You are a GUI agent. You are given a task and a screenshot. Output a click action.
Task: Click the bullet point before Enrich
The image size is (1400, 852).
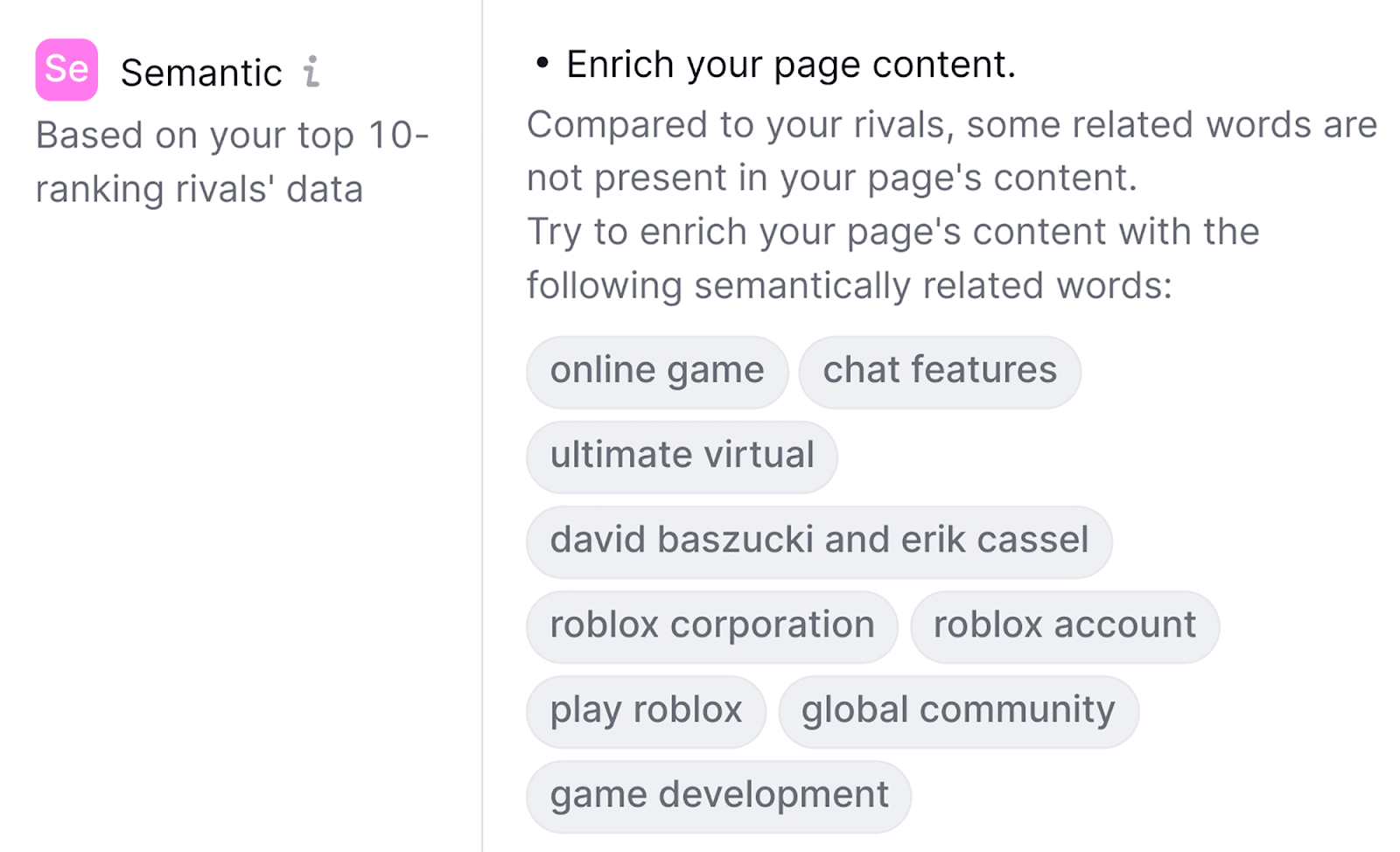tap(542, 62)
